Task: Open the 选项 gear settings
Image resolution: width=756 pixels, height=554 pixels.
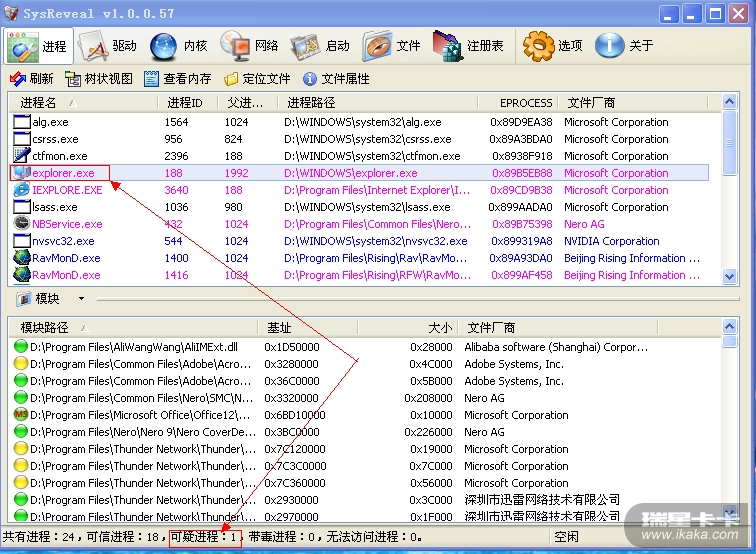Action: [x=553, y=46]
